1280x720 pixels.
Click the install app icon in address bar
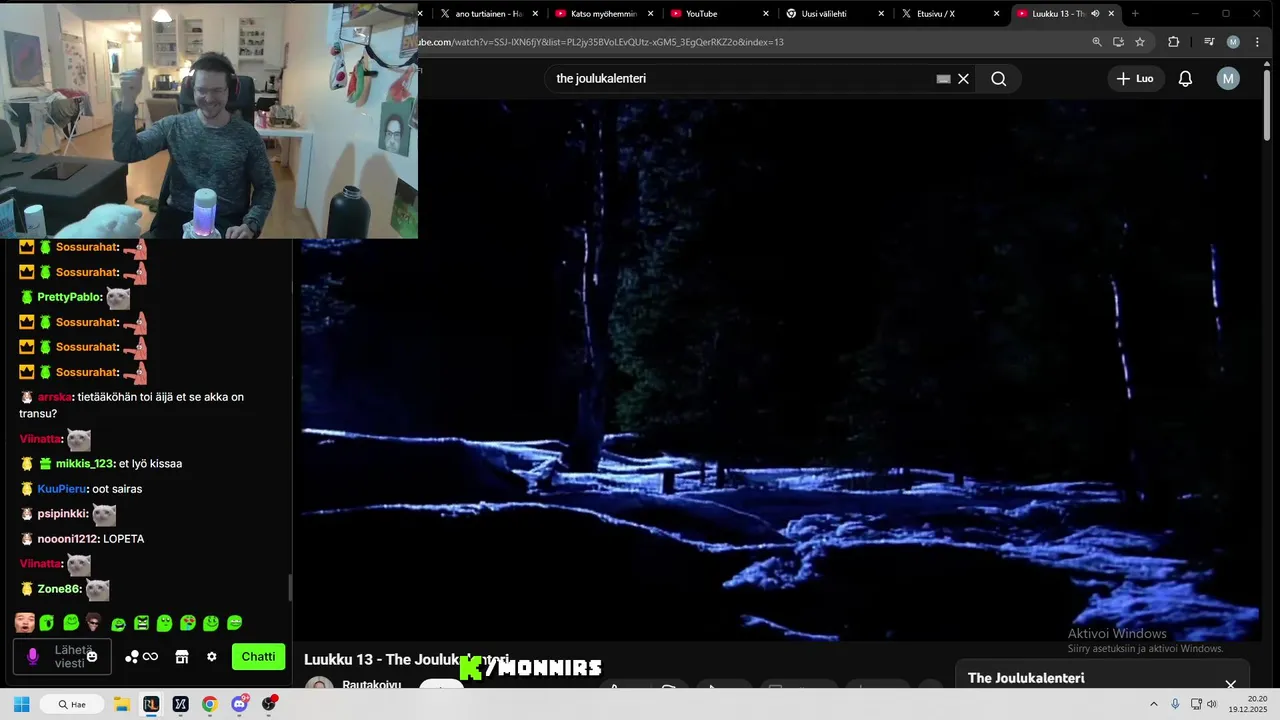point(1118,42)
